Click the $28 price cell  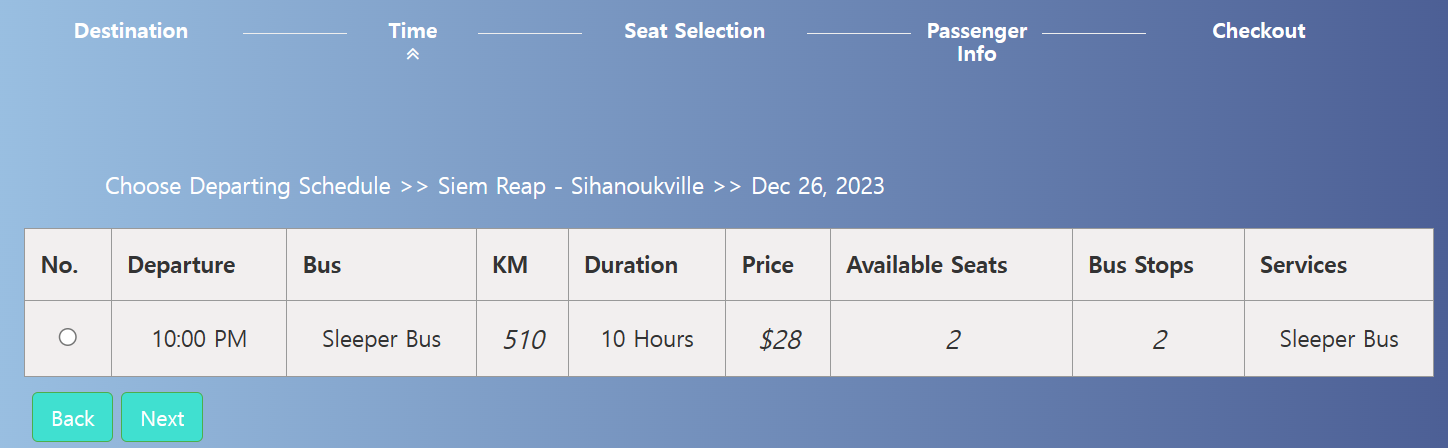pos(780,340)
